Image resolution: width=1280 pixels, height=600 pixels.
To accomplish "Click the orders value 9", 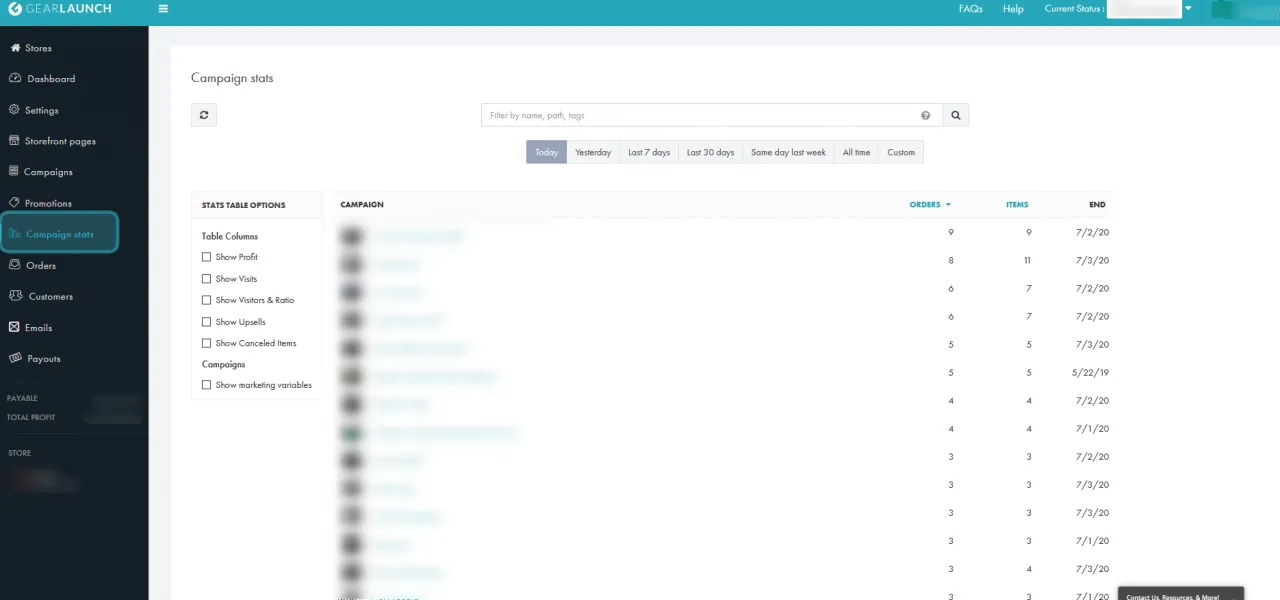I will pyautogui.click(x=951, y=232).
